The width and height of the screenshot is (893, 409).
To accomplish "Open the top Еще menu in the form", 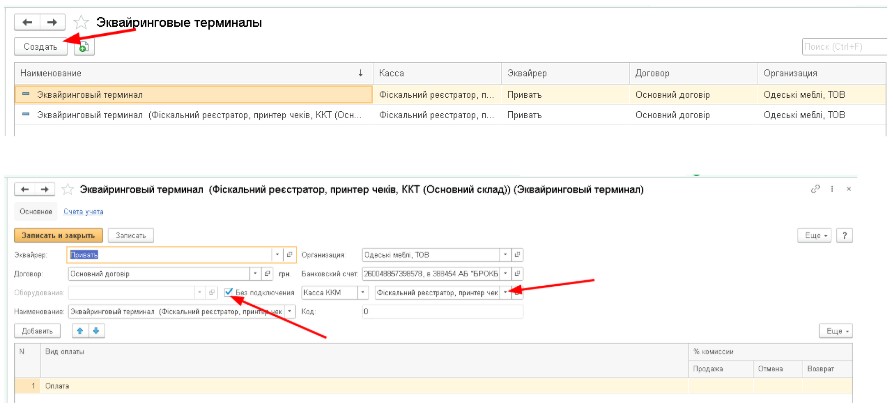I will (x=813, y=235).
